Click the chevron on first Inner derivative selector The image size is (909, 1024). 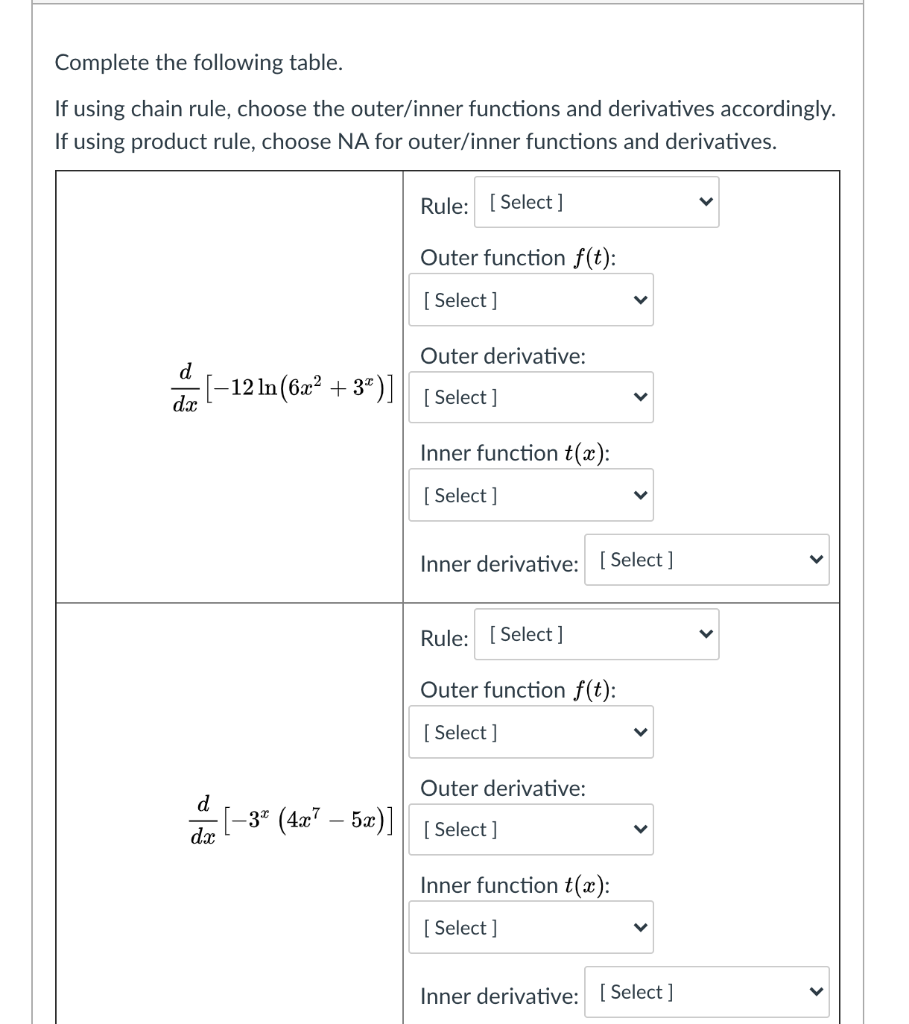(x=815, y=559)
